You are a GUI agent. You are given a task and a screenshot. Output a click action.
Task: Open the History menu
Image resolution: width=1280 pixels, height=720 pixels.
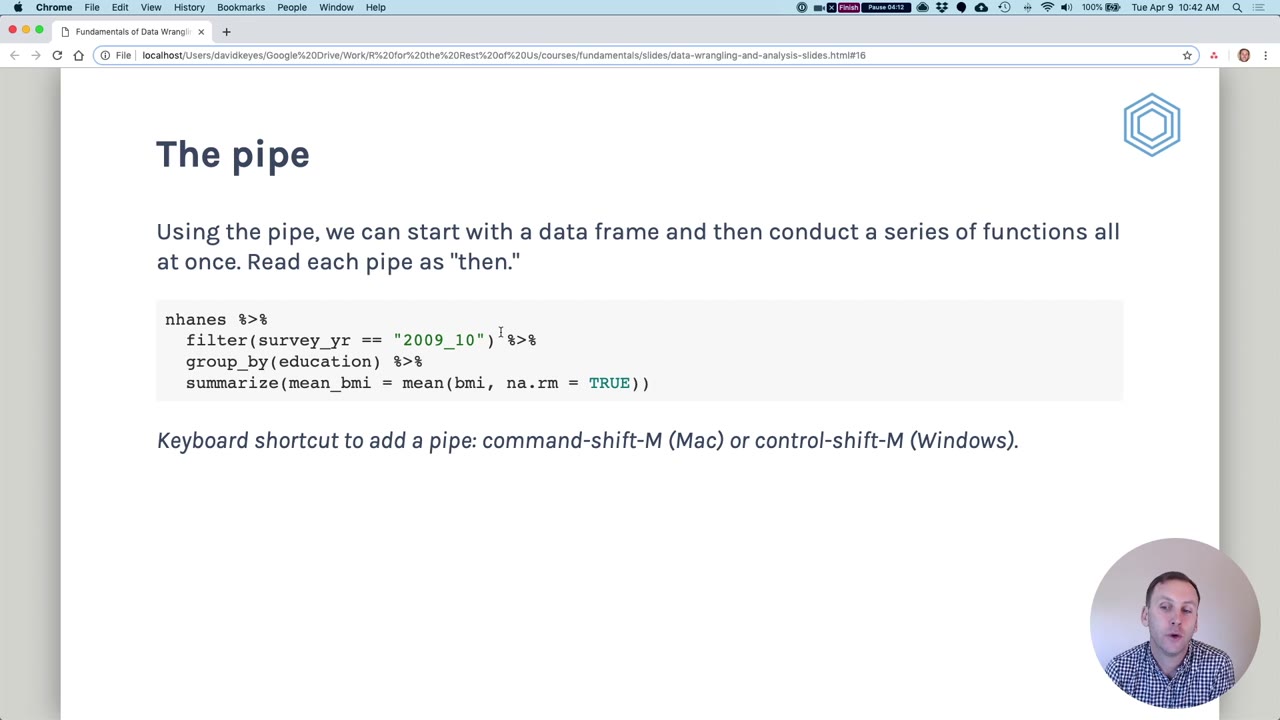pos(189,7)
